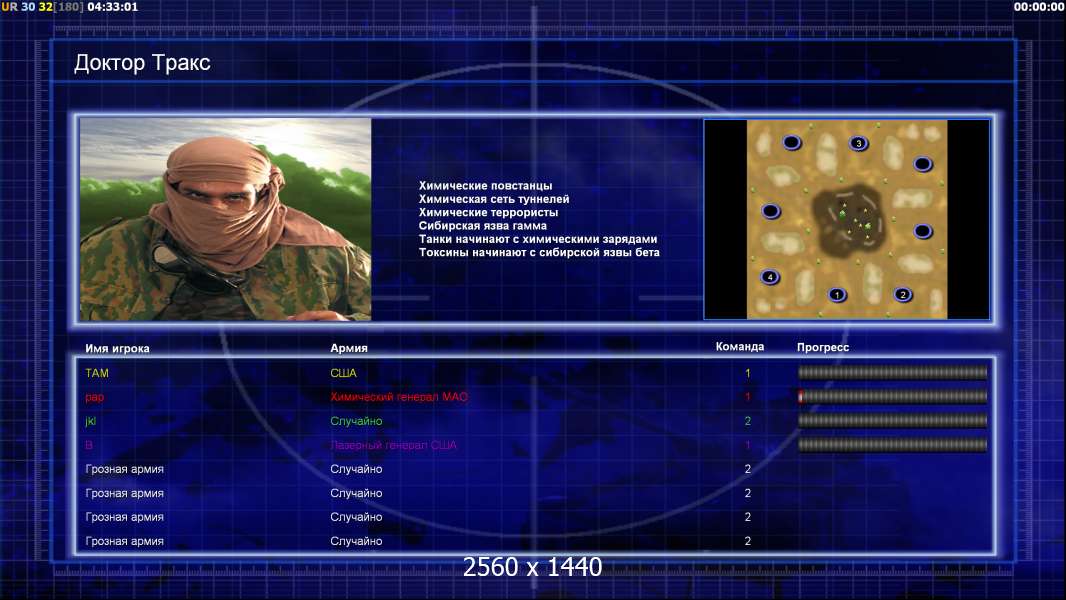Click the green "Случайно" army in jkl's row
This screenshot has width=1066, height=600.
tap(356, 421)
